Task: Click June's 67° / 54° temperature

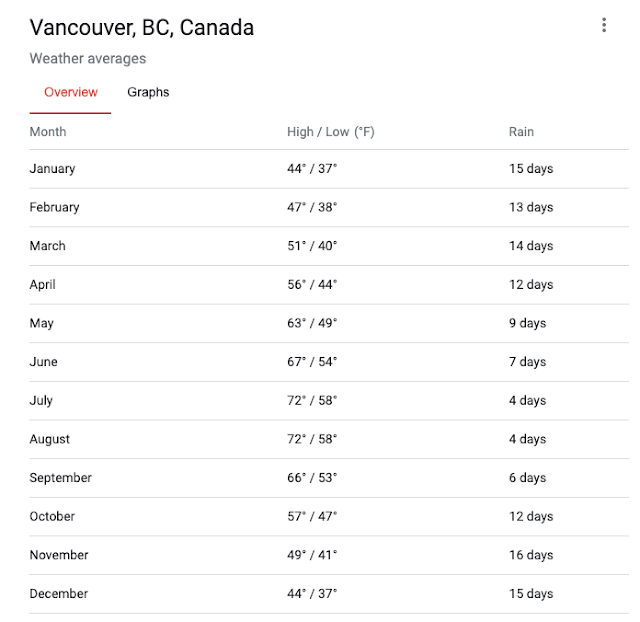Action: click(312, 362)
